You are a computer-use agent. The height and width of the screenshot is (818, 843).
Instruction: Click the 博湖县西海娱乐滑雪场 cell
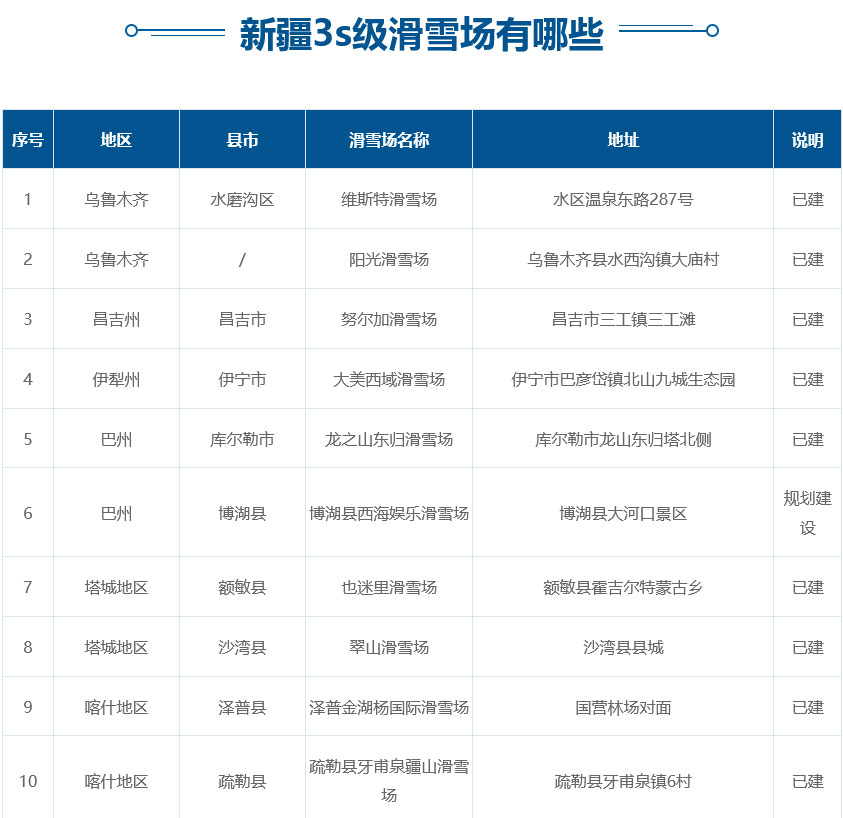389,513
